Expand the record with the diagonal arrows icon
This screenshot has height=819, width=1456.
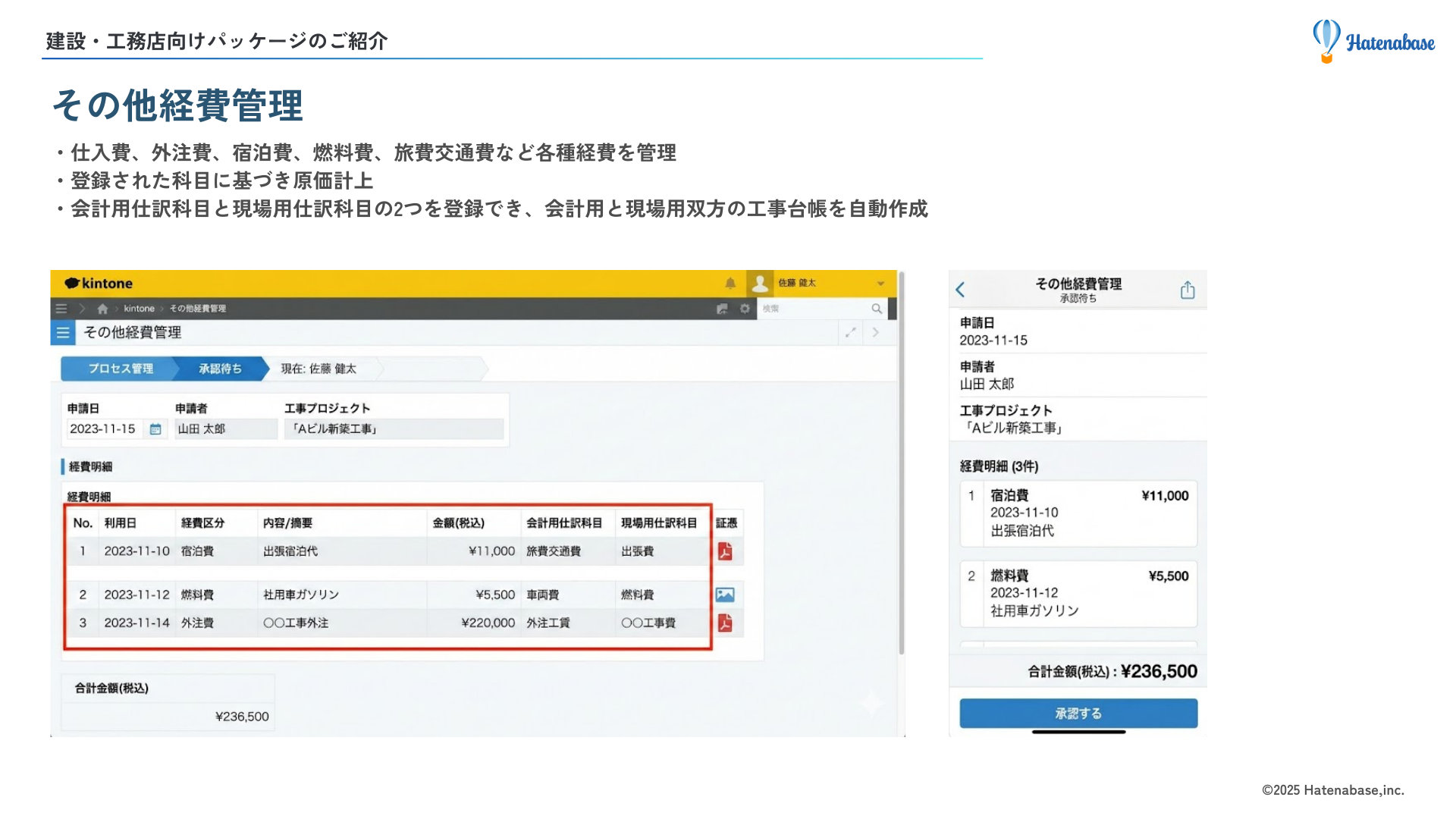point(851,332)
